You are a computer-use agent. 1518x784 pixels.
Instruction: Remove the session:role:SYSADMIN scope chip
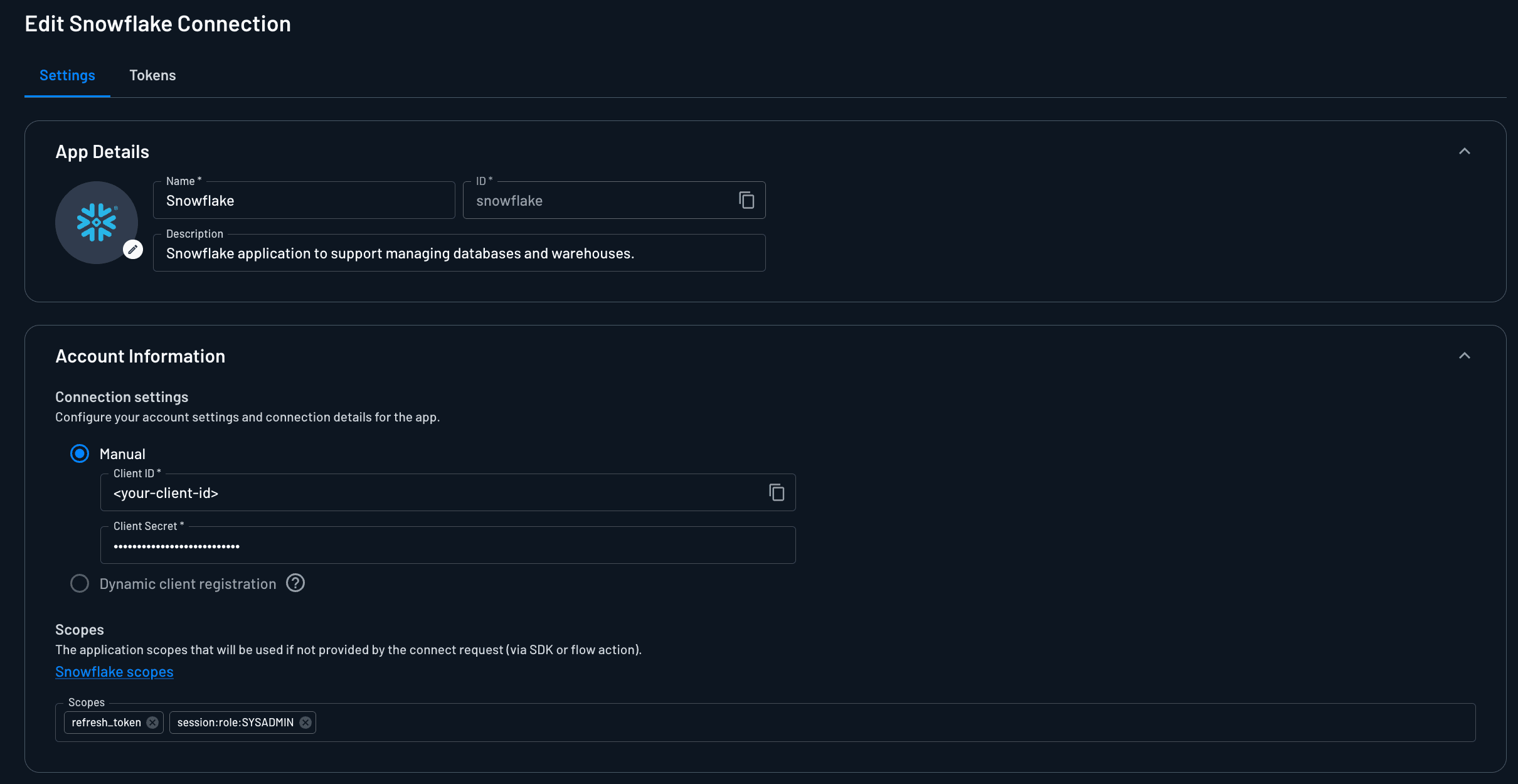pyautogui.click(x=305, y=723)
